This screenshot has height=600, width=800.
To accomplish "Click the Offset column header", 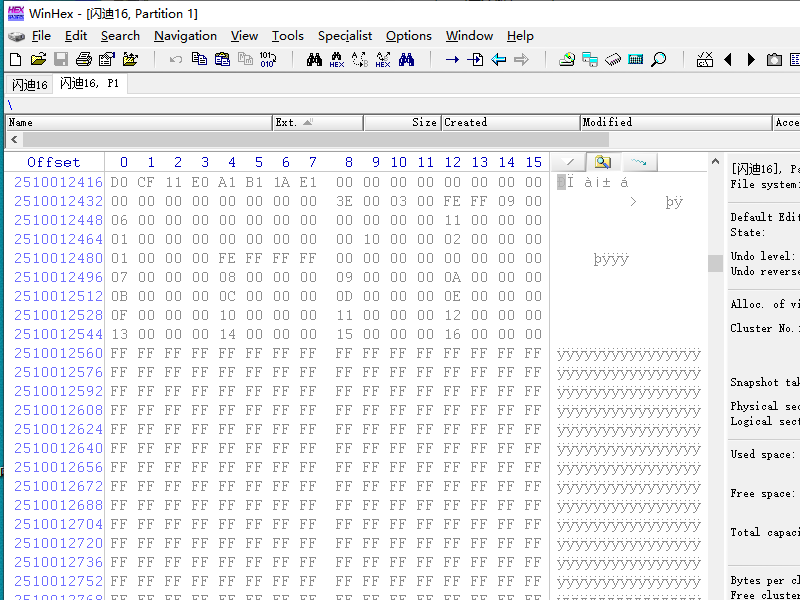I will [54, 162].
